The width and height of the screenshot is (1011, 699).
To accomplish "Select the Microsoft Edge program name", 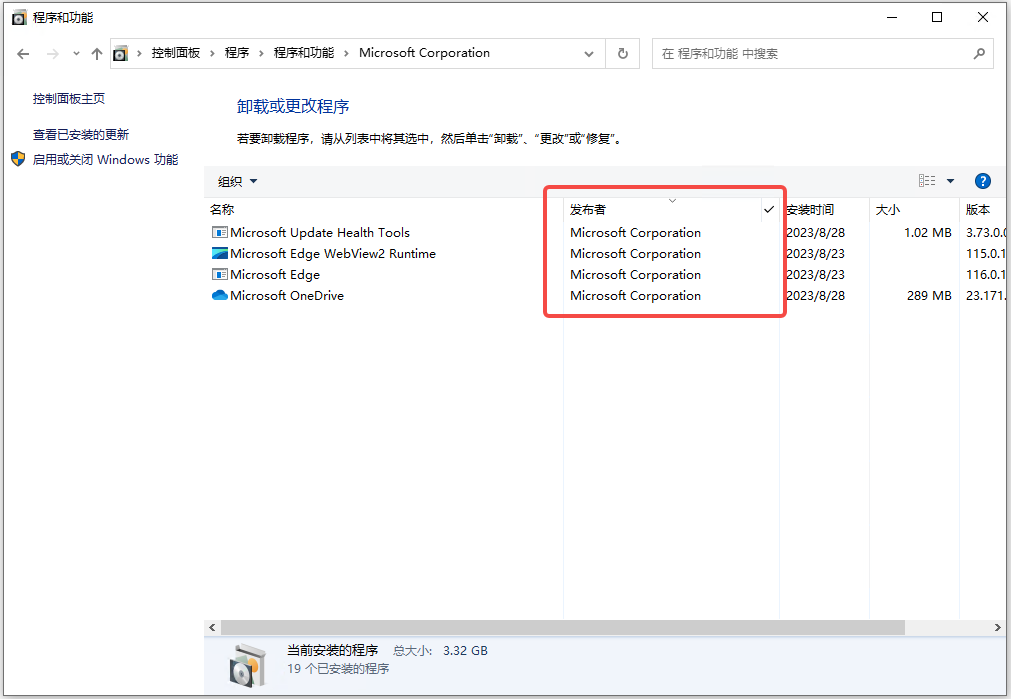I will (275, 275).
